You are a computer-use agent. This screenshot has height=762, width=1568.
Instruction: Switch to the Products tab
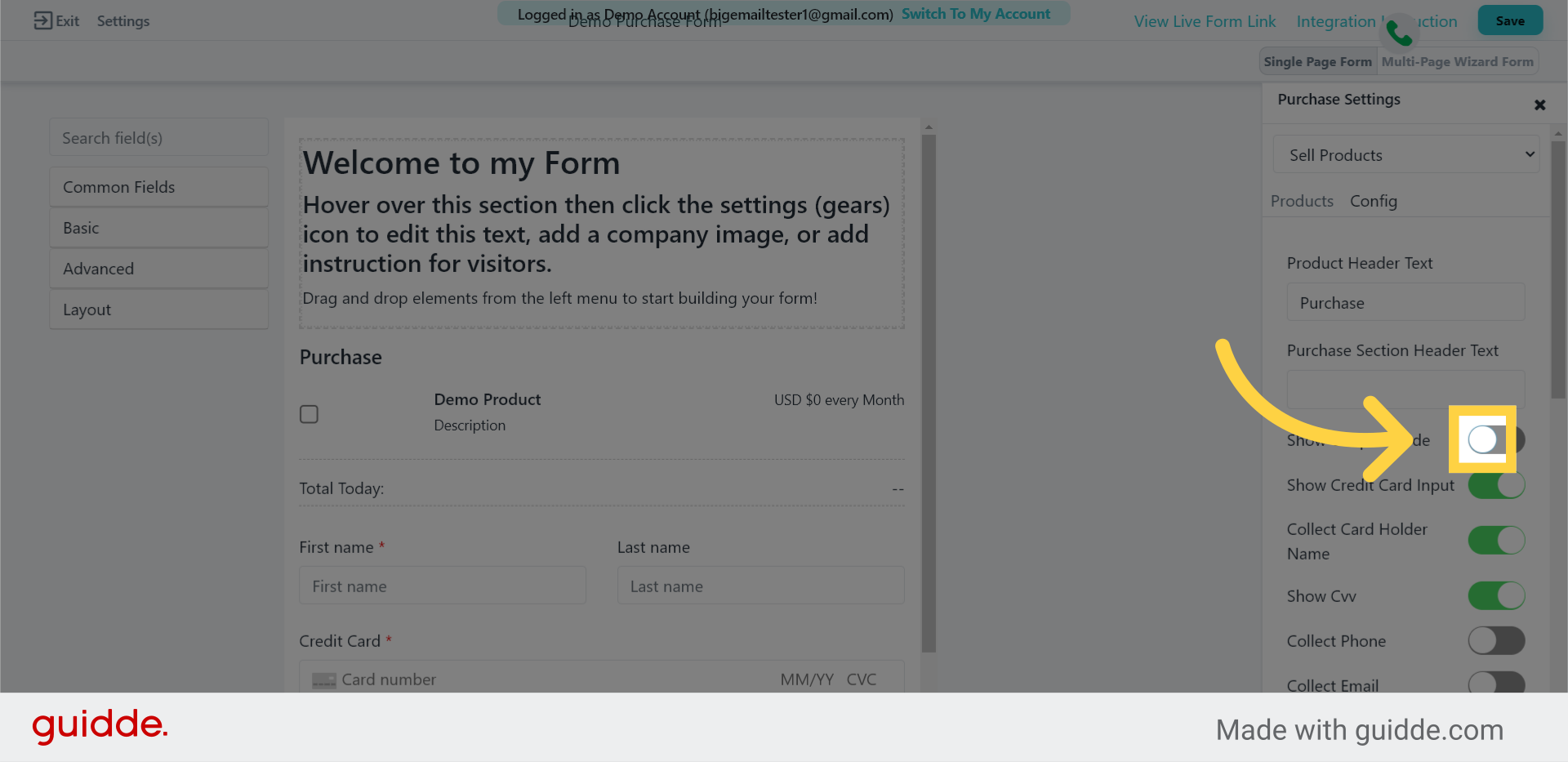click(x=1301, y=201)
